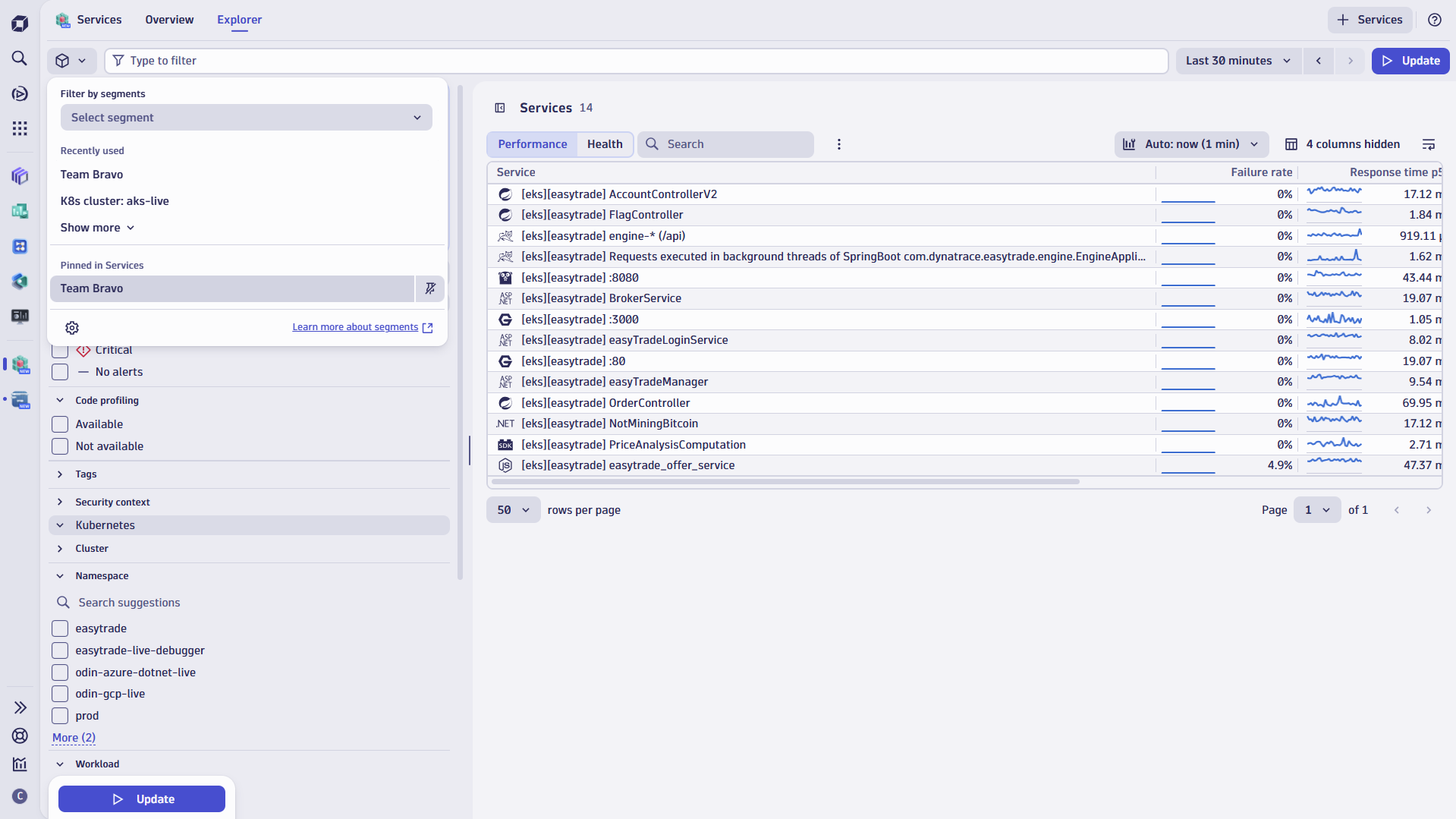
Task: Check the easytrade namespace checkbox
Action: 58,628
